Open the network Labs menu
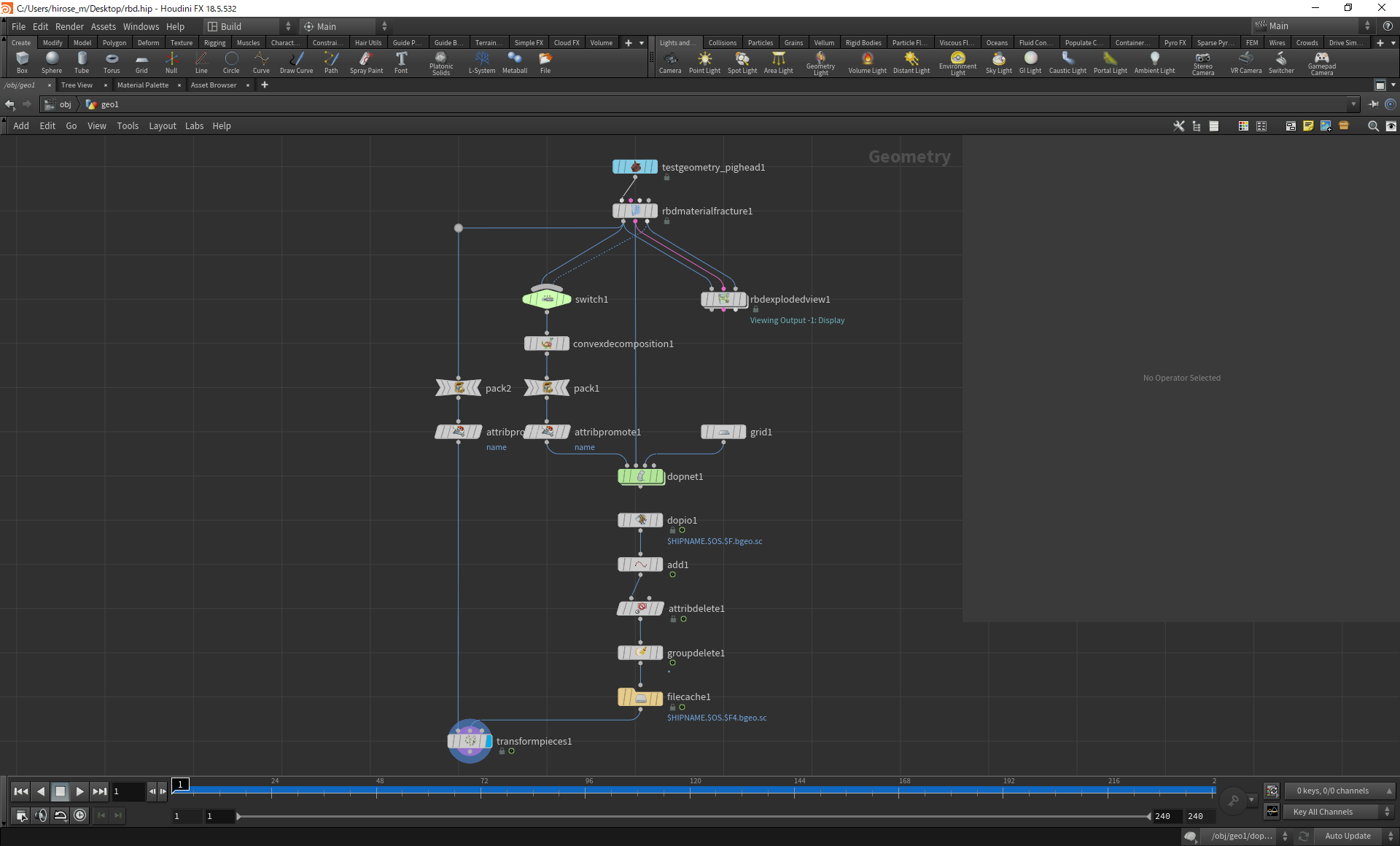Image resolution: width=1400 pixels, height=846 pixels. pyautogui.click(x=194, y=126)
